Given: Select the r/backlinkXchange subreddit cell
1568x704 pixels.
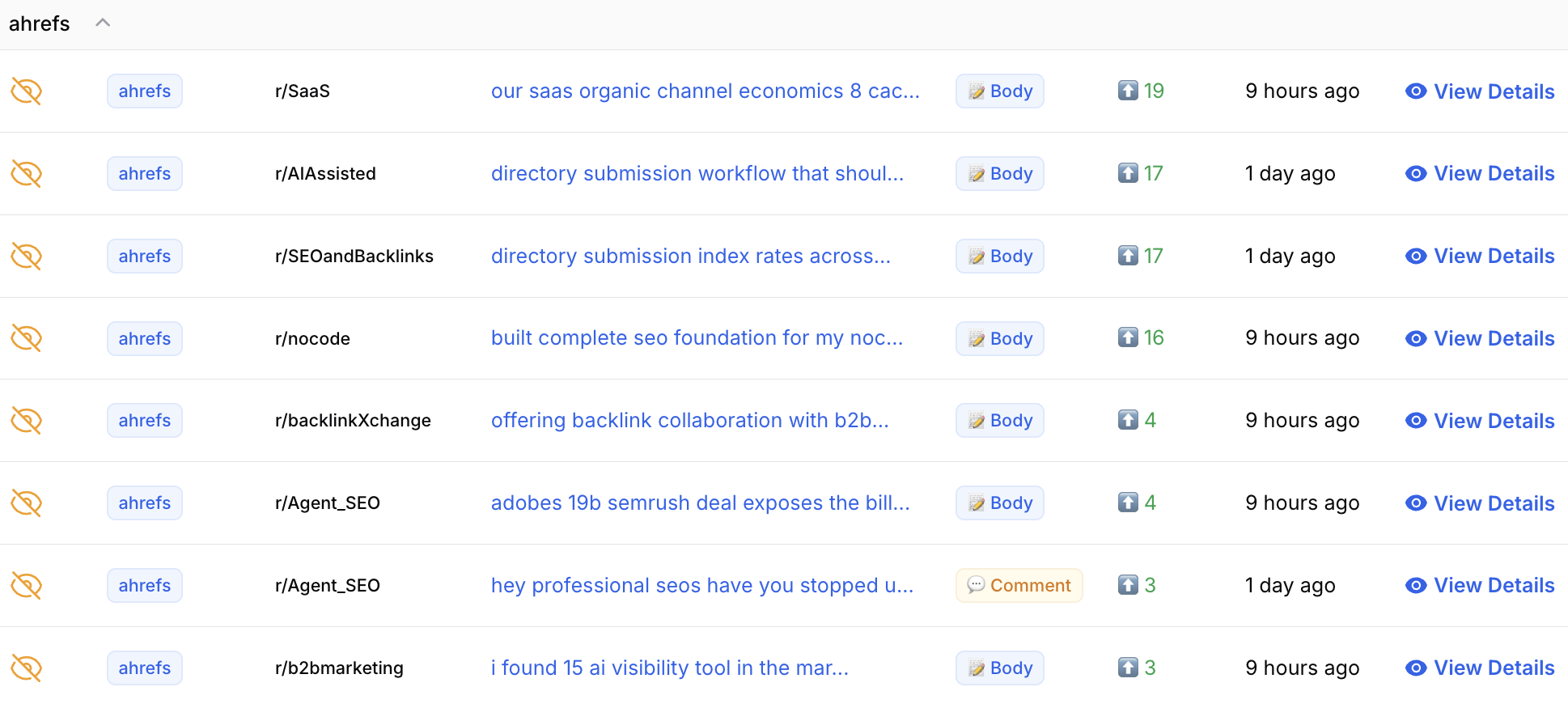Looking at the screenshot, I should coord(353,421).
